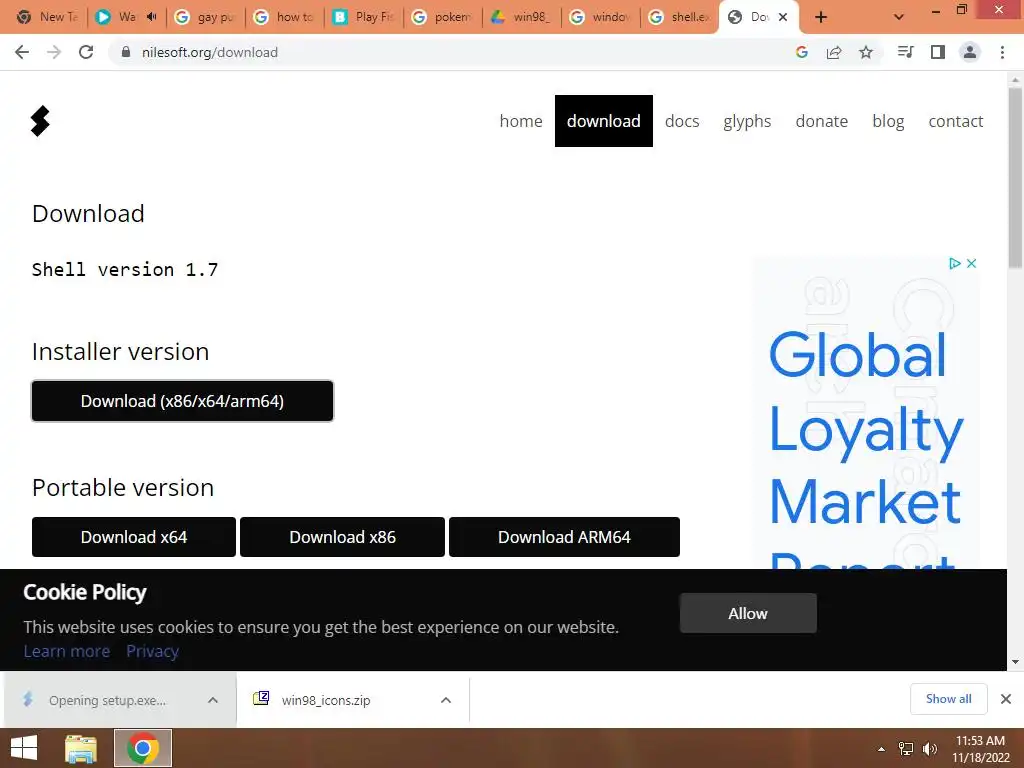Open Google icon in the address bar
The width and height of the screenshot is (1024, 768).
click(802, 52)
